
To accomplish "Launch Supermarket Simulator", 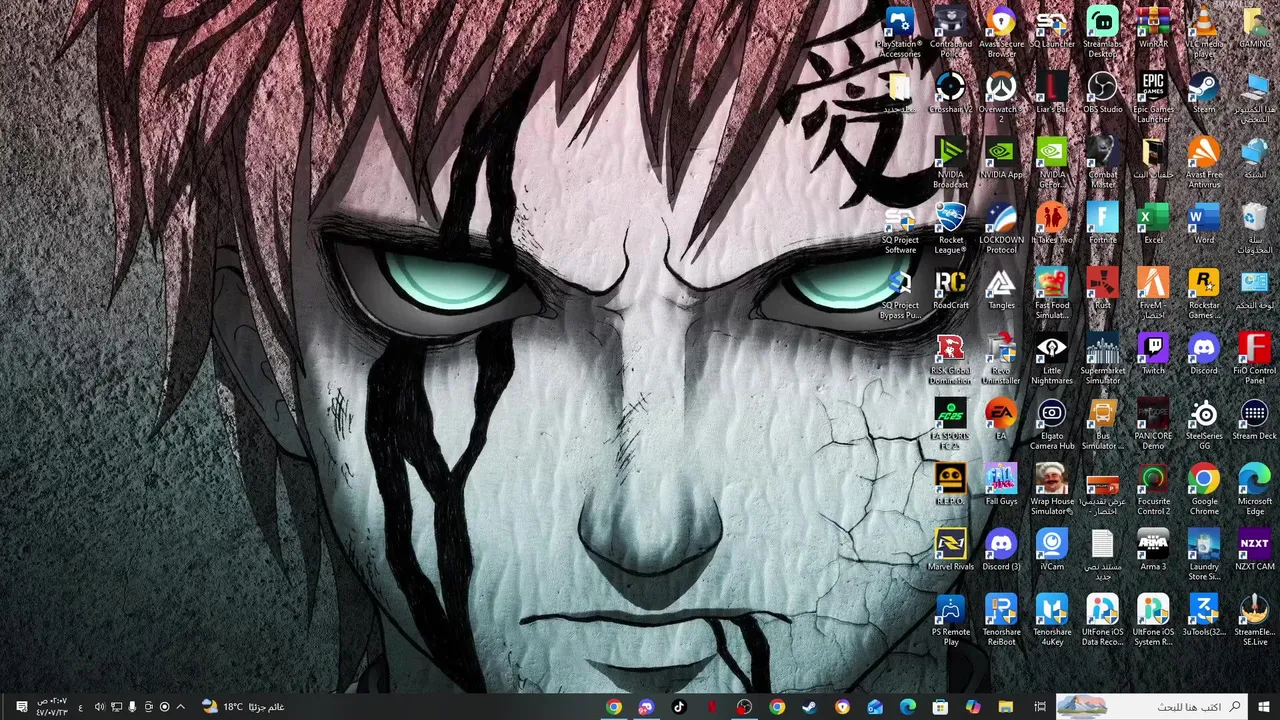I will pos(1103,359).
